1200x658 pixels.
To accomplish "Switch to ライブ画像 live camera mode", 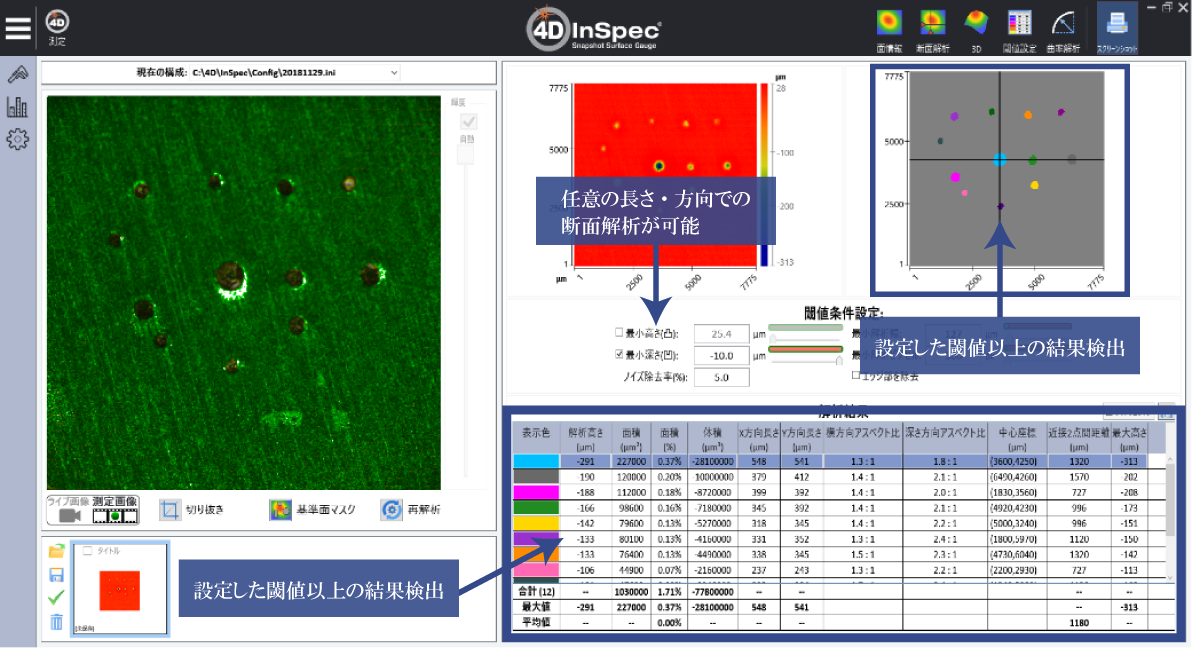I will 69,509.
